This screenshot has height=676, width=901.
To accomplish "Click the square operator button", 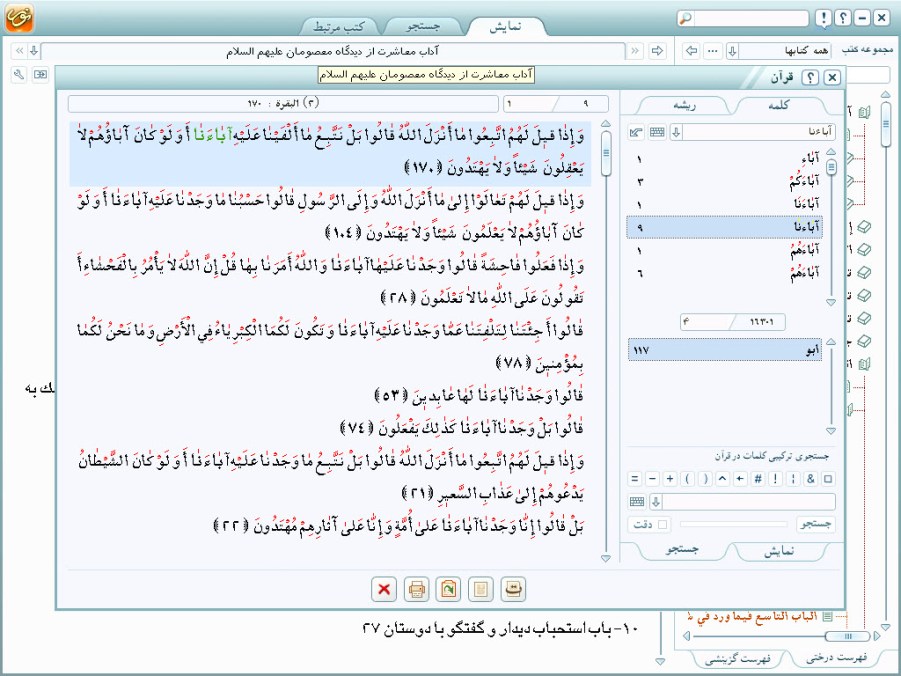I will click(828, 478).
